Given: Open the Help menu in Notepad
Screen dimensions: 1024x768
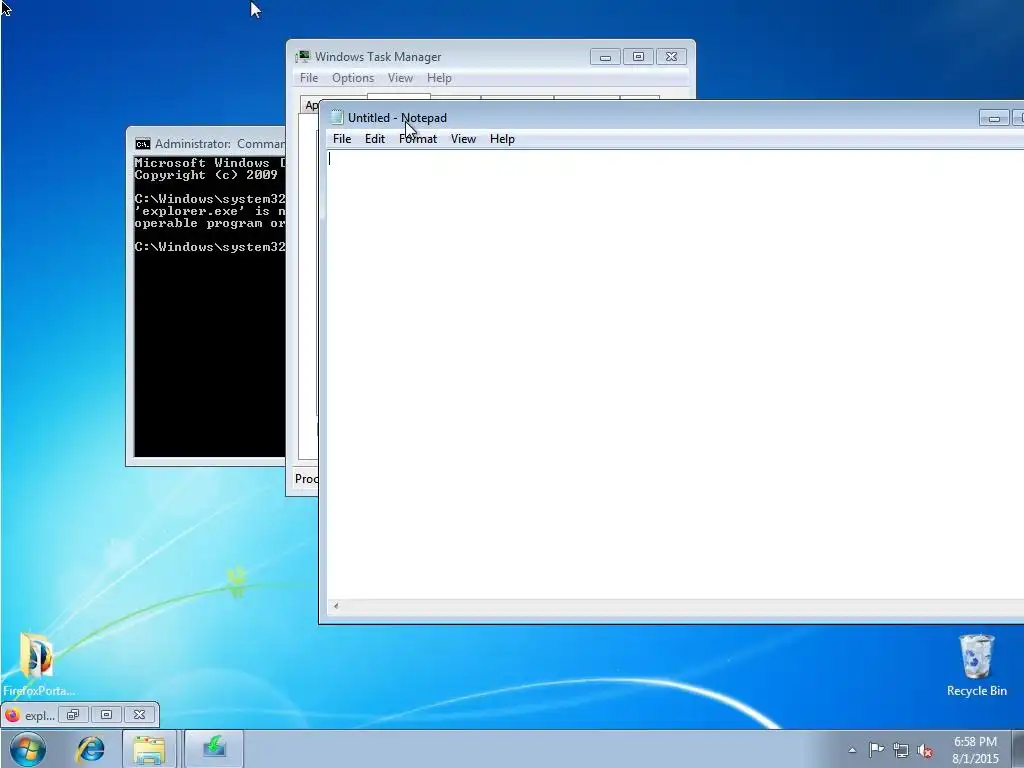Looking at the screenshot, I should [x=502, y=138].
